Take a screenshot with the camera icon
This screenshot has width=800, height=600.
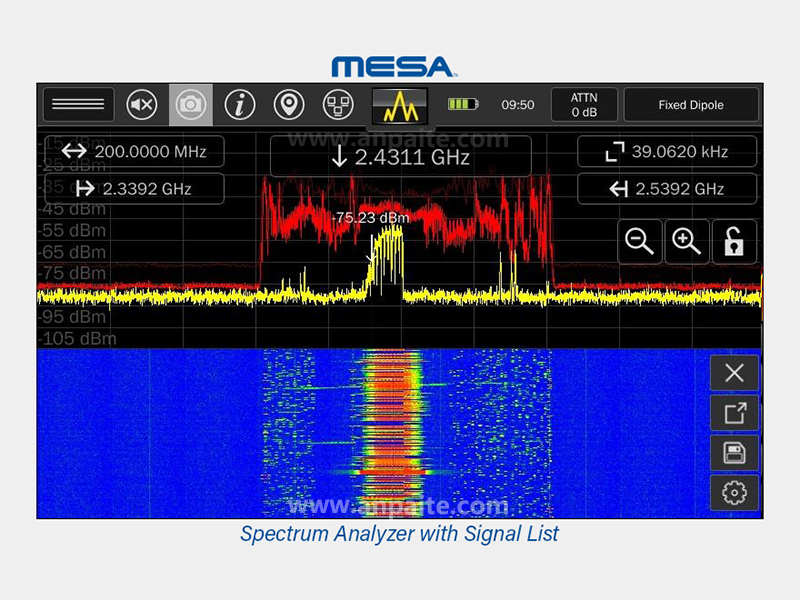190,104
